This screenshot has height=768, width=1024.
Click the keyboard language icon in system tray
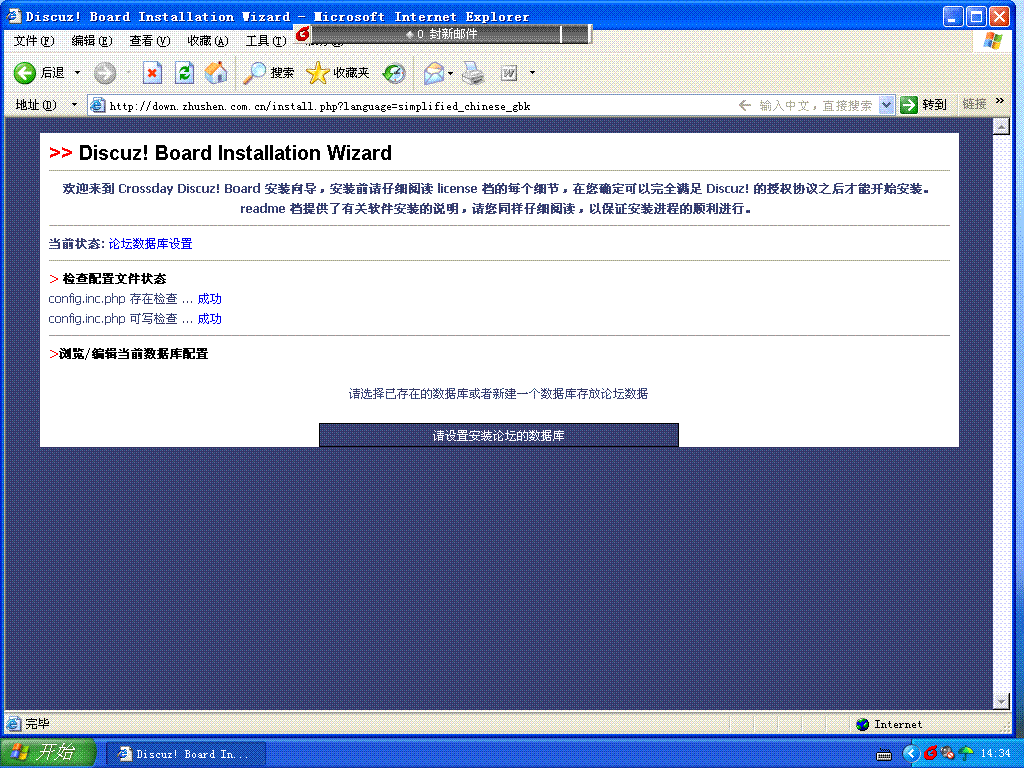click(884, 754)
